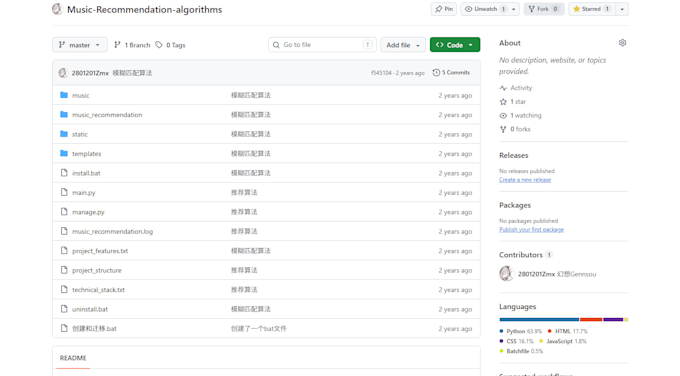Pin this repository

pos(444,9)
